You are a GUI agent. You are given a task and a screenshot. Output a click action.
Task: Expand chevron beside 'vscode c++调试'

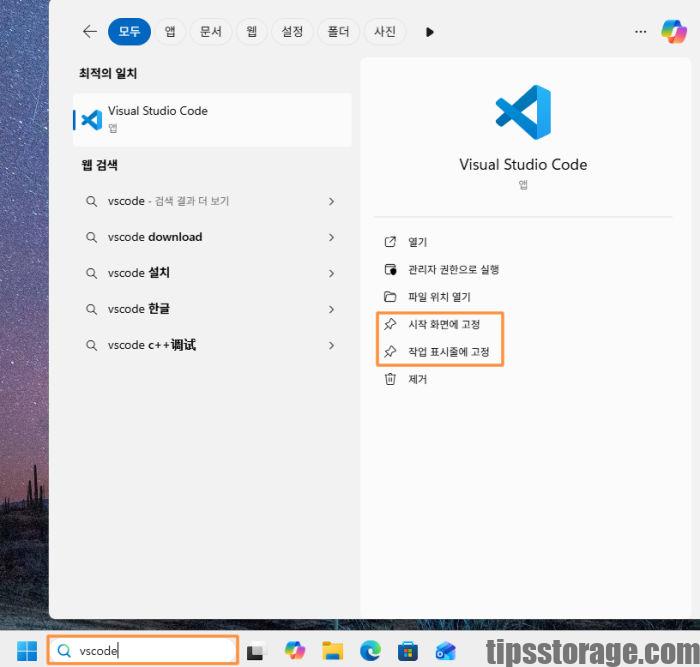click(x=331, y=345)
